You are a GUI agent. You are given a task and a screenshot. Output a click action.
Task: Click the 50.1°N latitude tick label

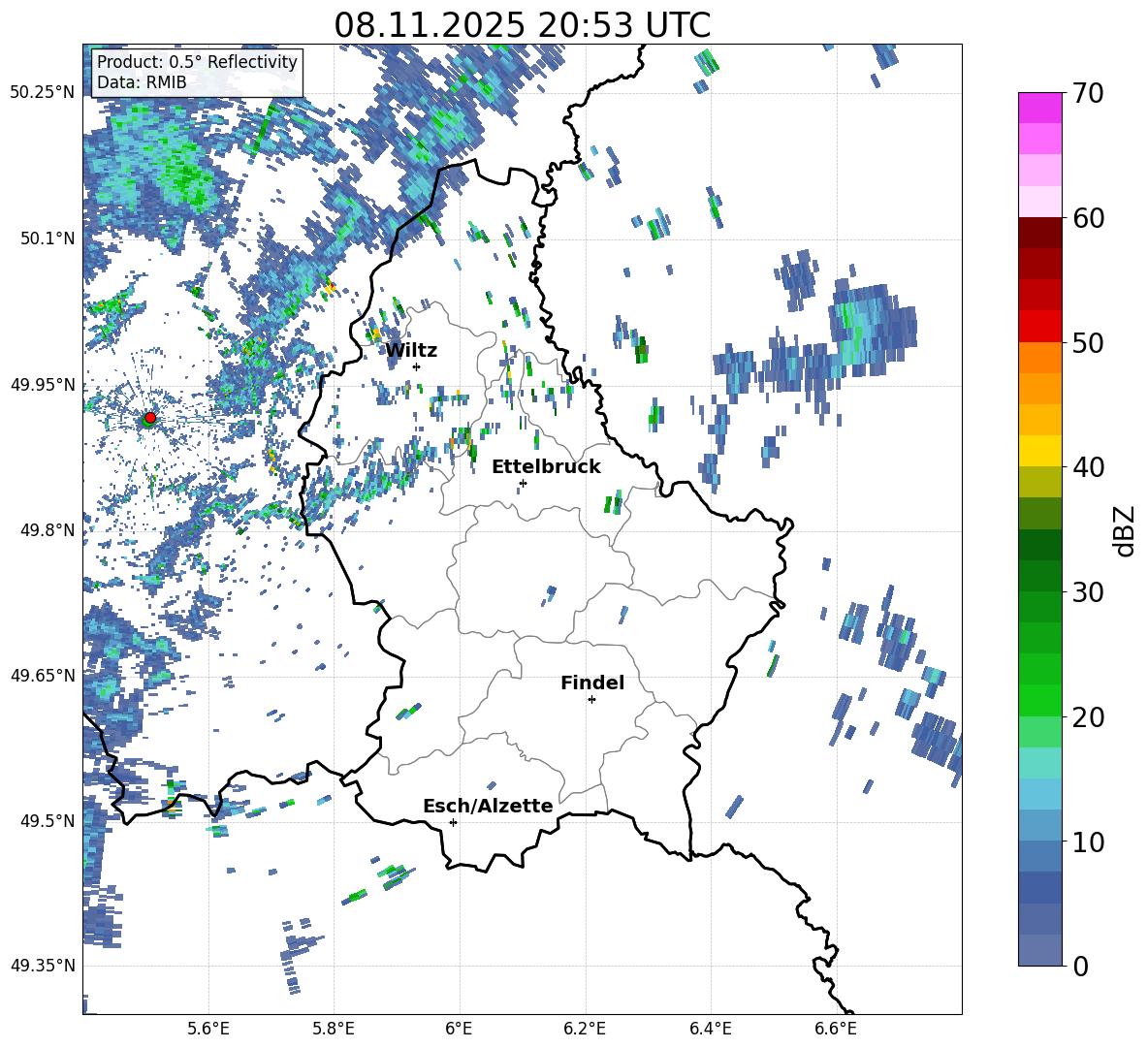point(47,238)
